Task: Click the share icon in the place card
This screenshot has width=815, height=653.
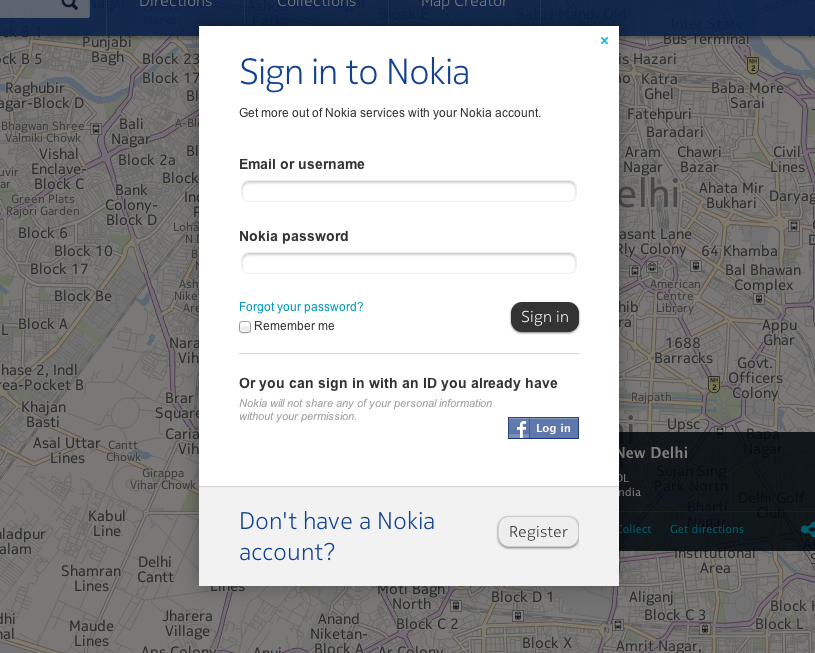Action: [807, 530]
